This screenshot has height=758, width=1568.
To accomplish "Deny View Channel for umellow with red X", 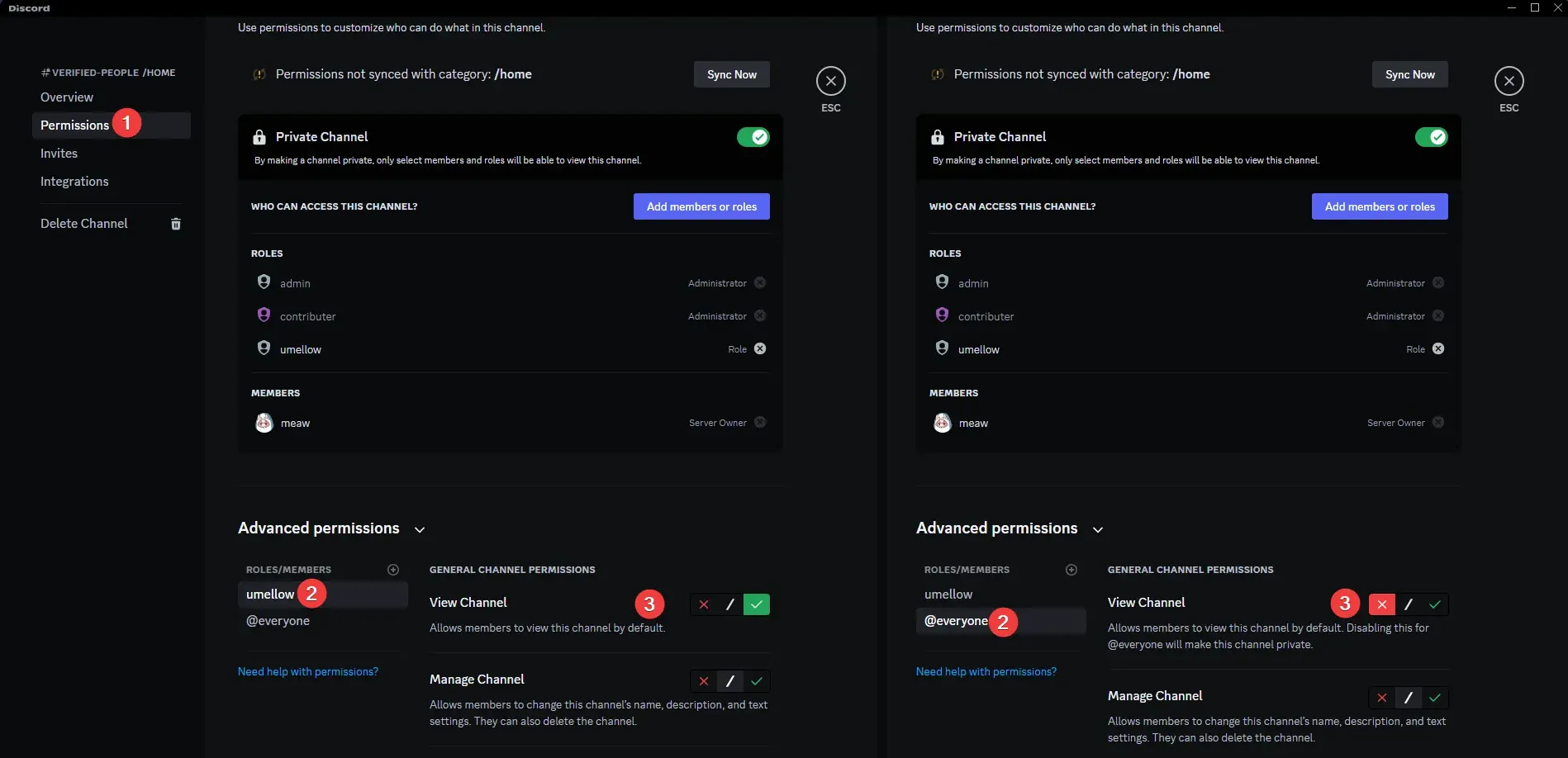I will 704,604.
